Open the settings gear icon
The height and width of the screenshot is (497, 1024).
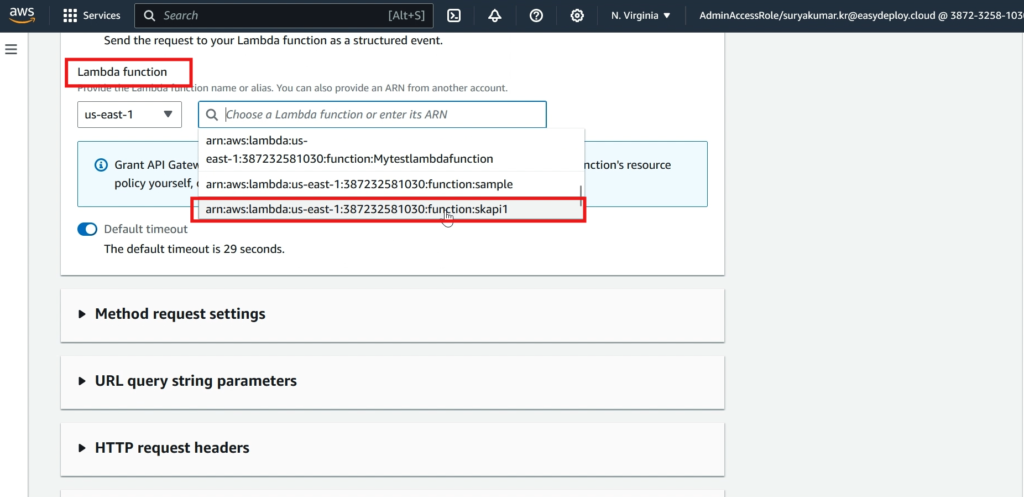tap(577, 16)
